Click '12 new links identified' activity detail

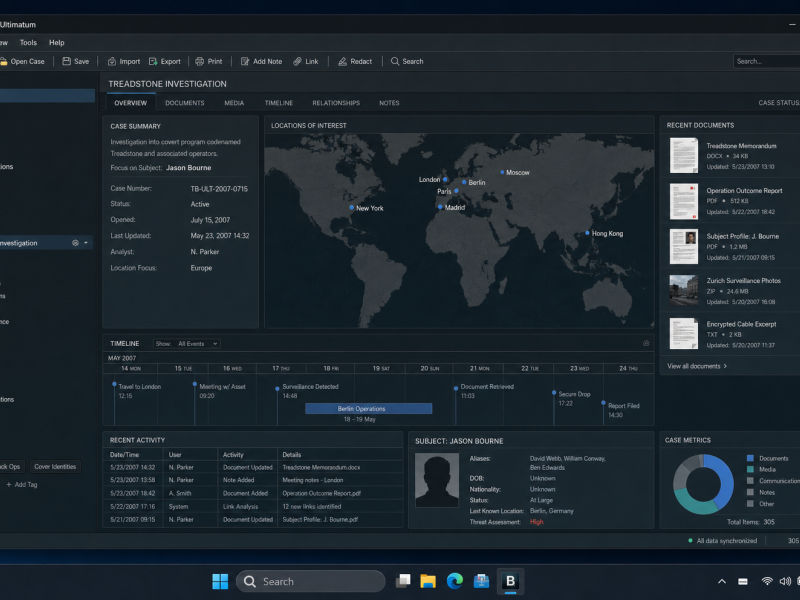[x=312, y=507]
